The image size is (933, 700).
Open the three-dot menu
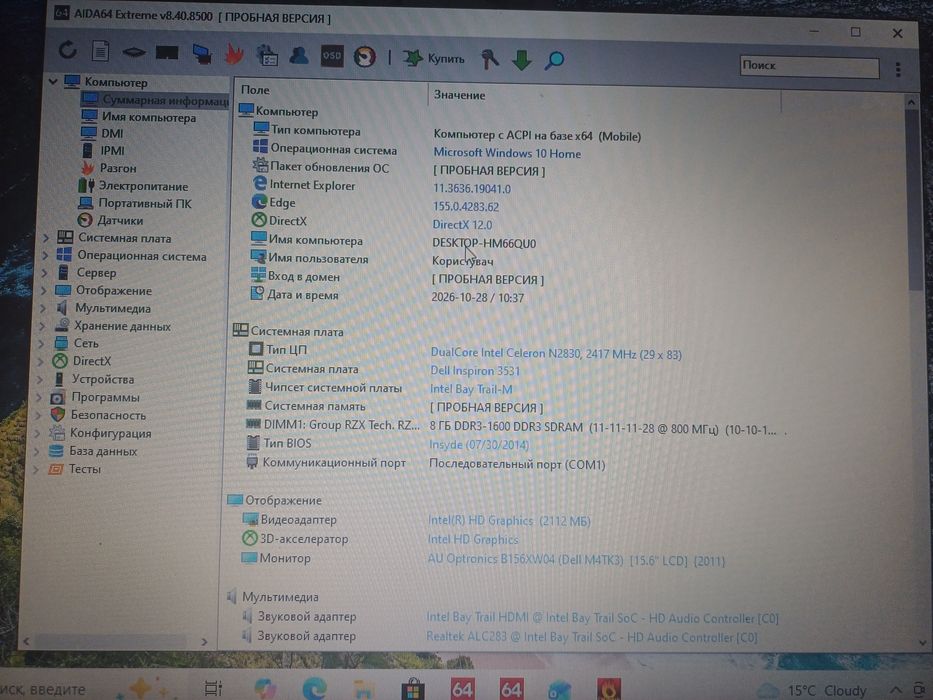tap(898, 70)
